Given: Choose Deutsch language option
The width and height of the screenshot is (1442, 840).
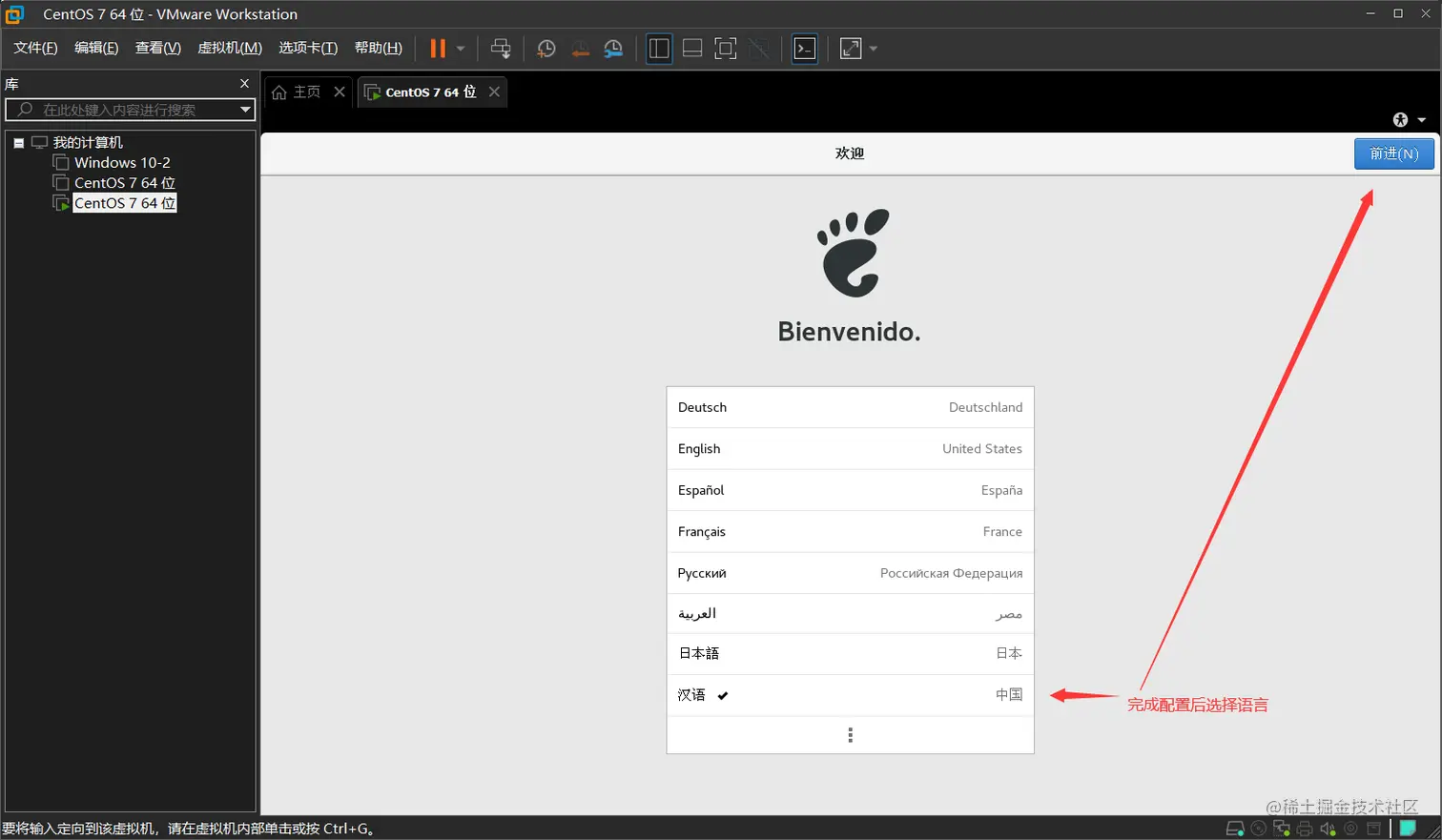Looking at the screenshot, I should (x=850, y=407).
